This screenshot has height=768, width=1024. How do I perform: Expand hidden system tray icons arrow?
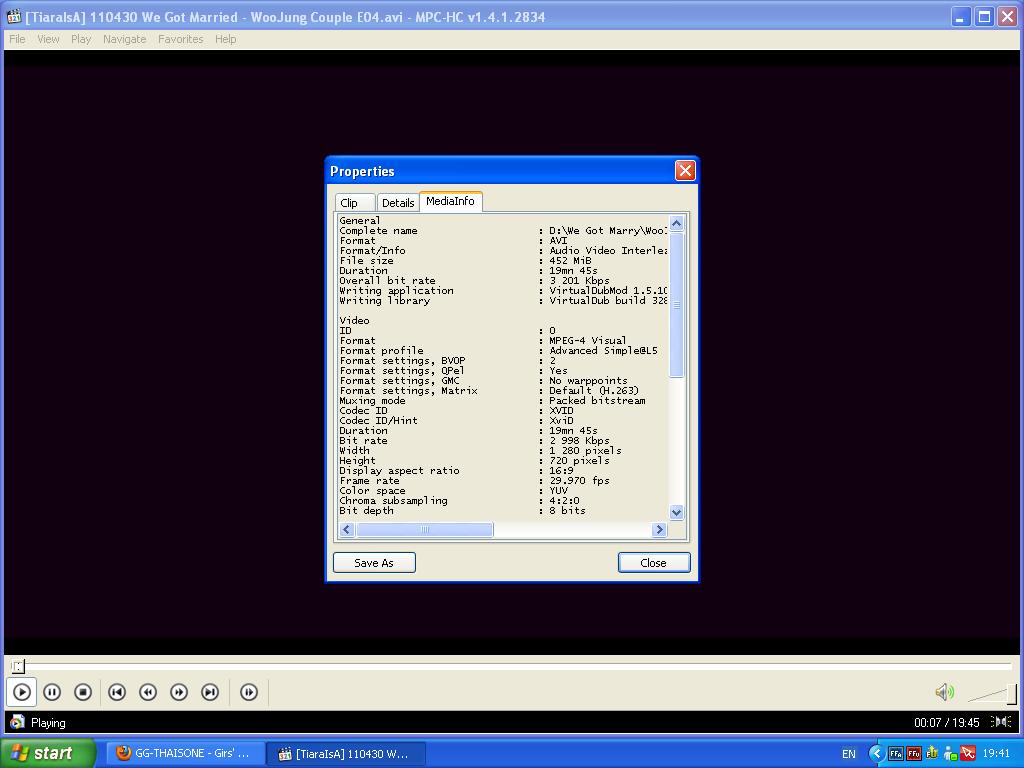coord(876,754)
